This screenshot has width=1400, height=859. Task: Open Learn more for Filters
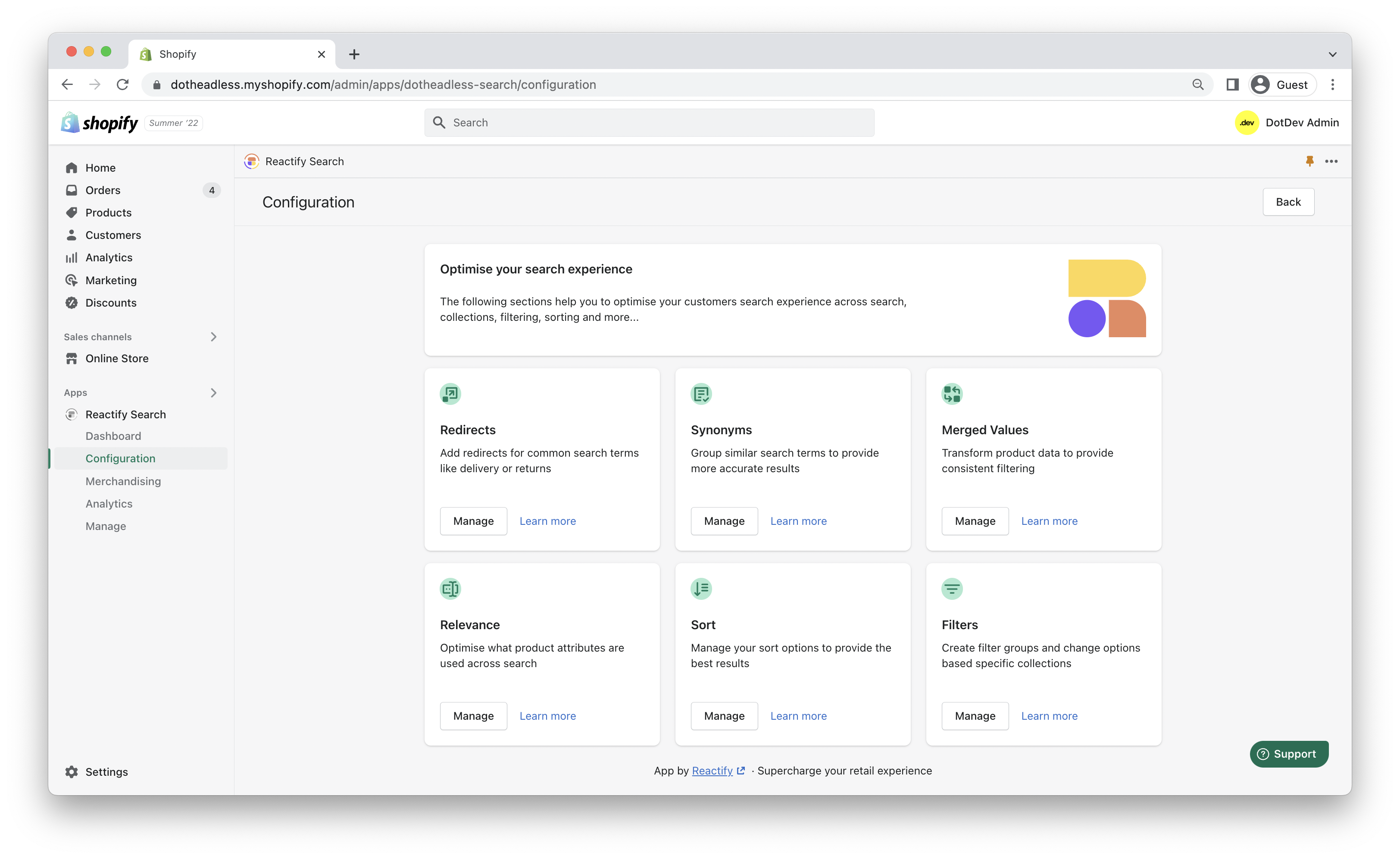click(1050, 716)
